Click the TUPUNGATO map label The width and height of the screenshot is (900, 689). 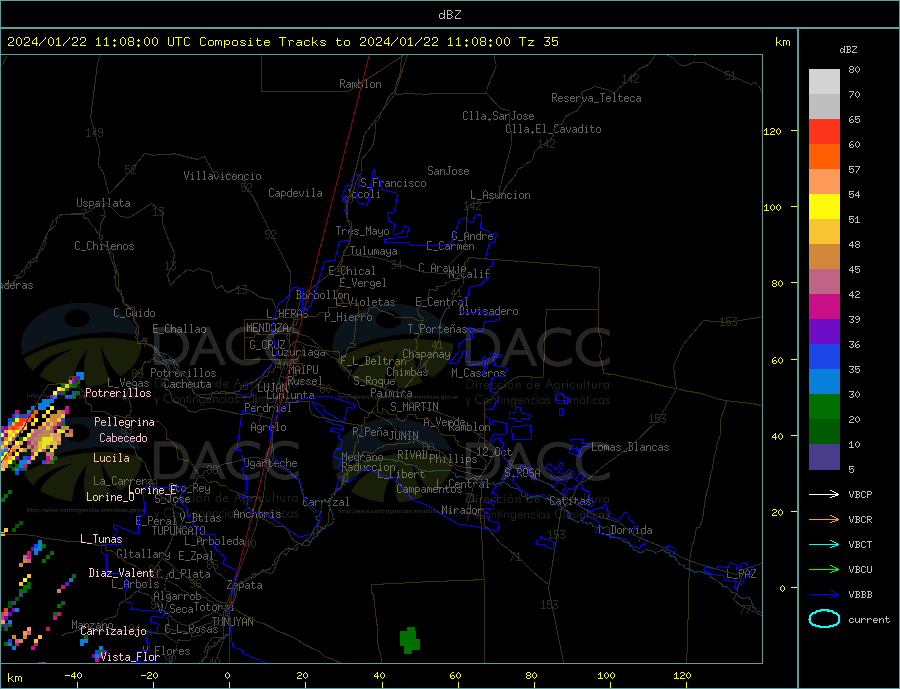click(179, 531)
